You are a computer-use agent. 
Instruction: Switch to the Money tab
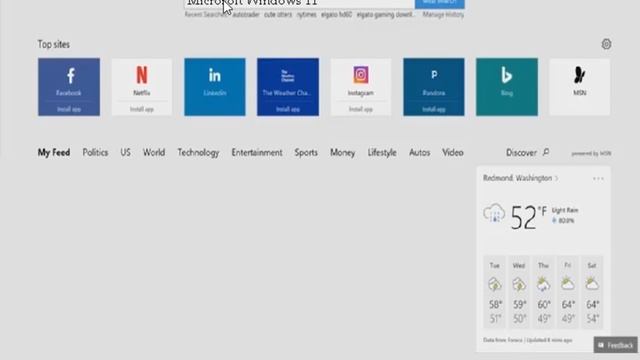pyautogui.click(x=342, y=153)
